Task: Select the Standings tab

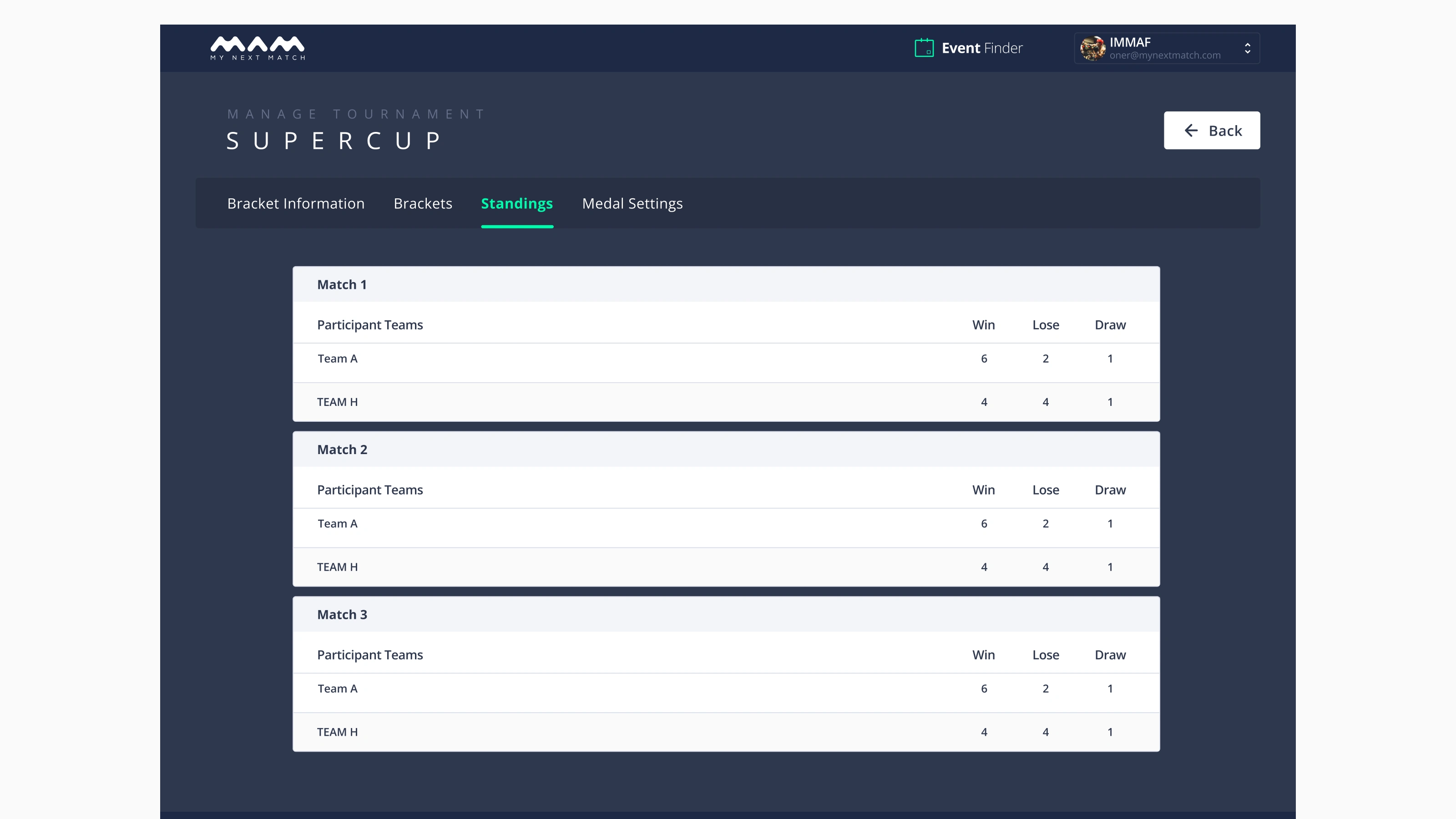Action: 516,203
